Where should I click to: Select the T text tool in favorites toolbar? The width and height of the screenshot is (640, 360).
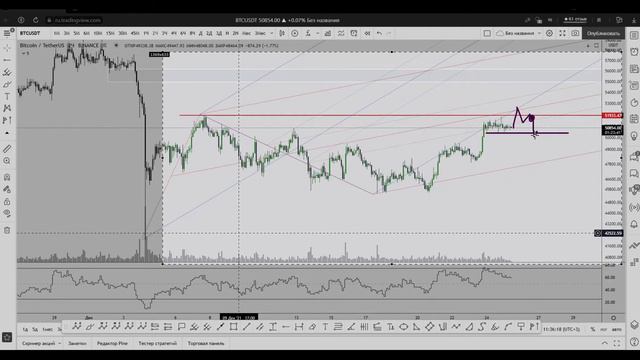point(325,327)
